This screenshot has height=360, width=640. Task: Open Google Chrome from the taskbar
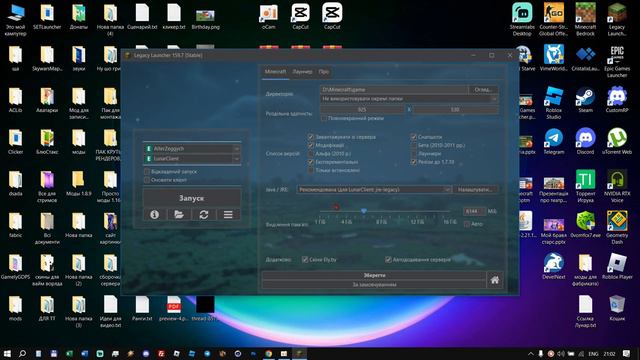[269, 353]
